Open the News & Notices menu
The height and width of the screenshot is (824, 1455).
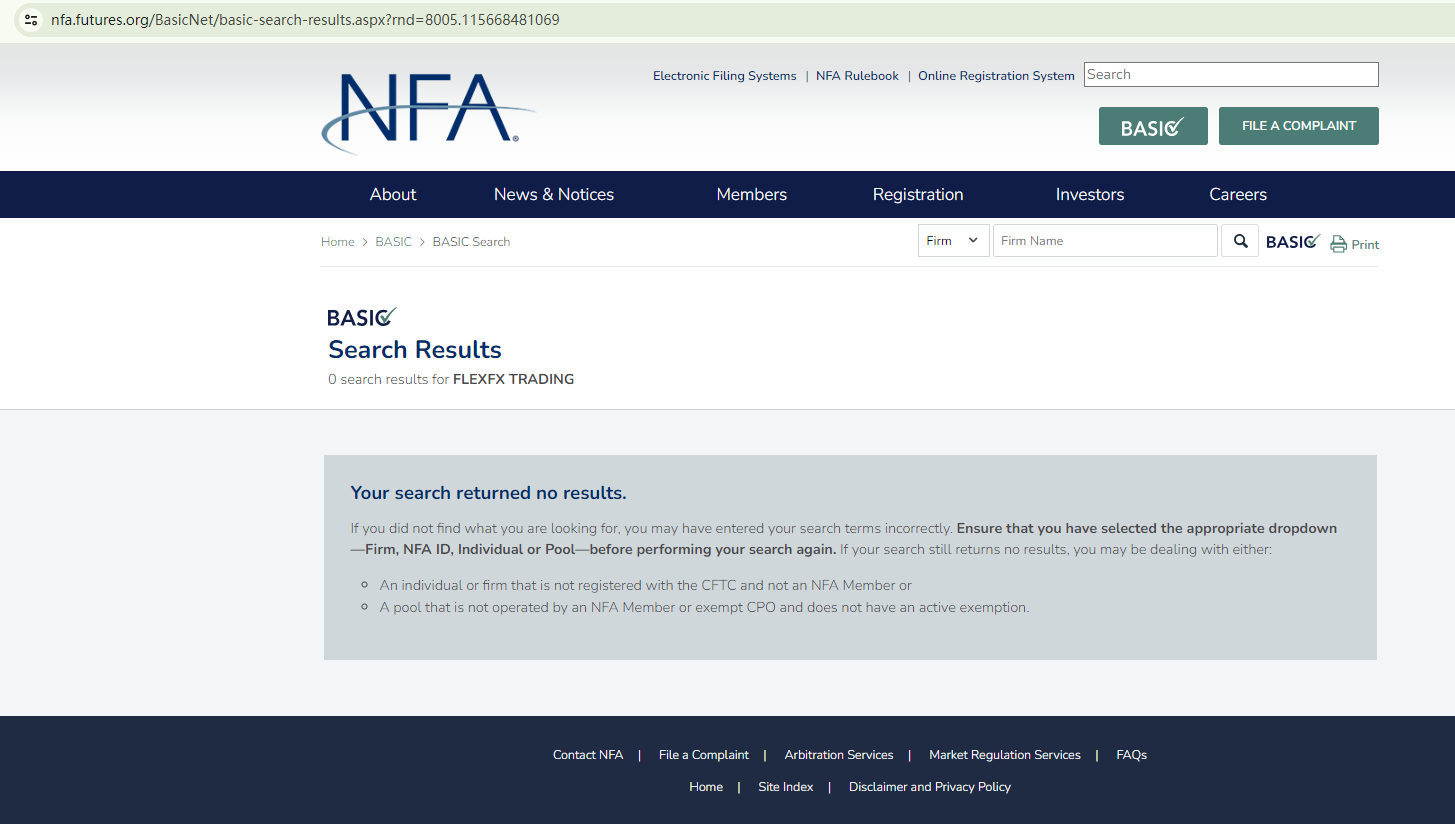(554, 195)
